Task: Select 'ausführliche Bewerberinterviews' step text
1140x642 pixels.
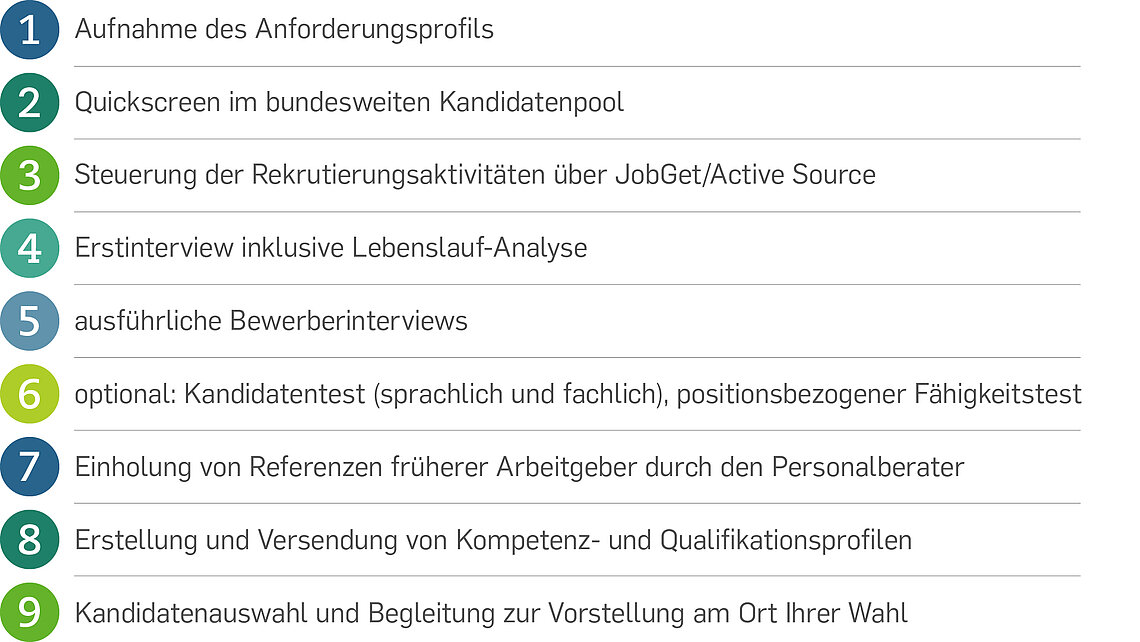Action: 271,321
